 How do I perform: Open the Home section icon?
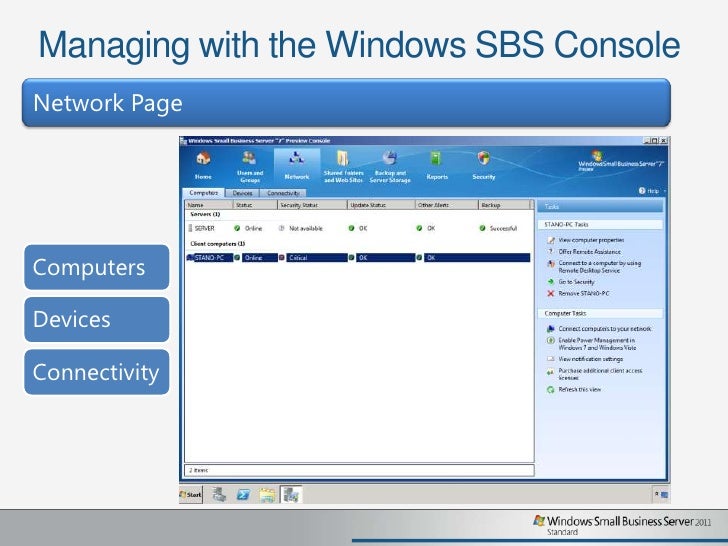[203, 165]
